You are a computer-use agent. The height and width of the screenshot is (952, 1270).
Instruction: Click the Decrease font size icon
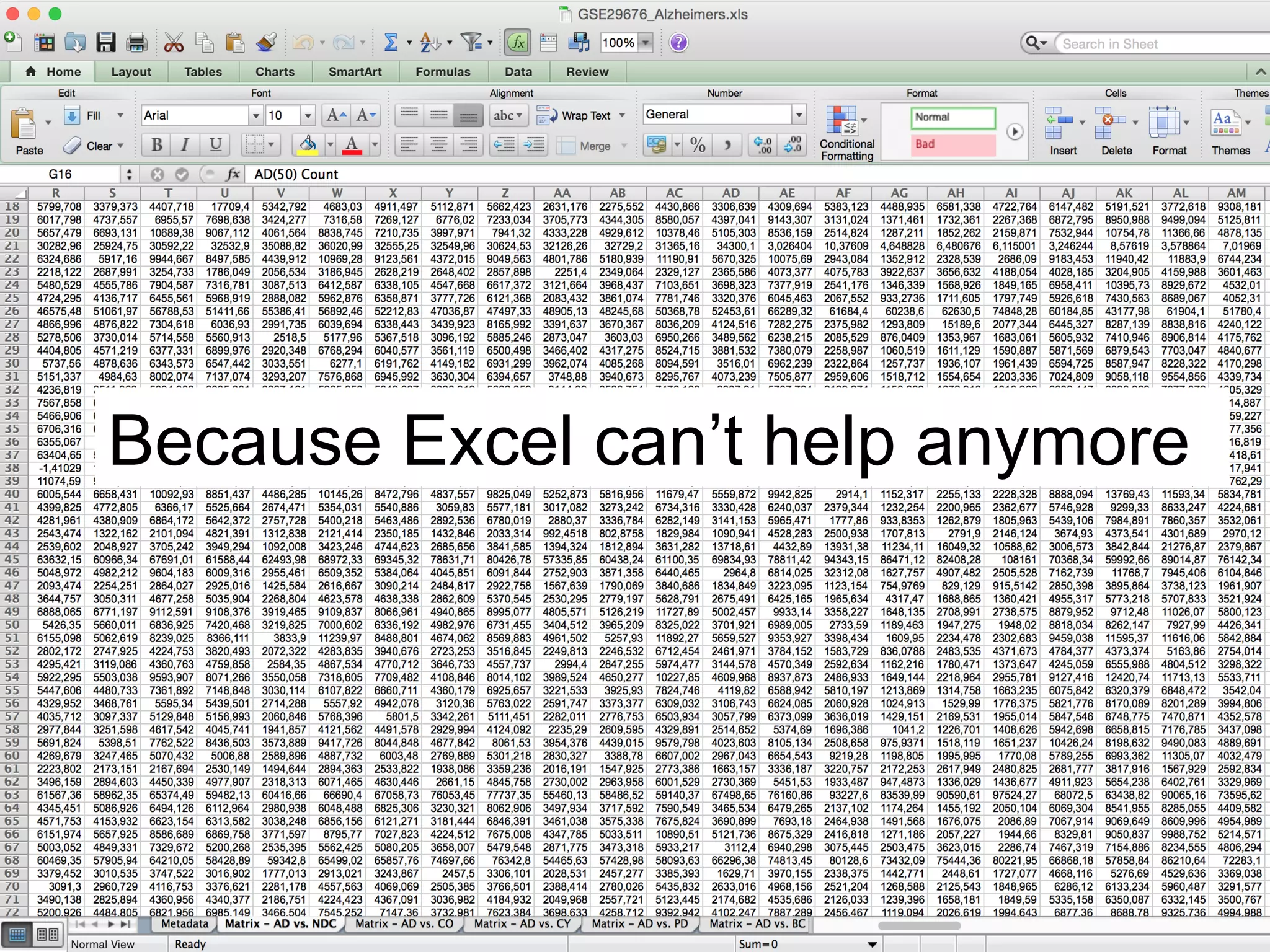366,115
